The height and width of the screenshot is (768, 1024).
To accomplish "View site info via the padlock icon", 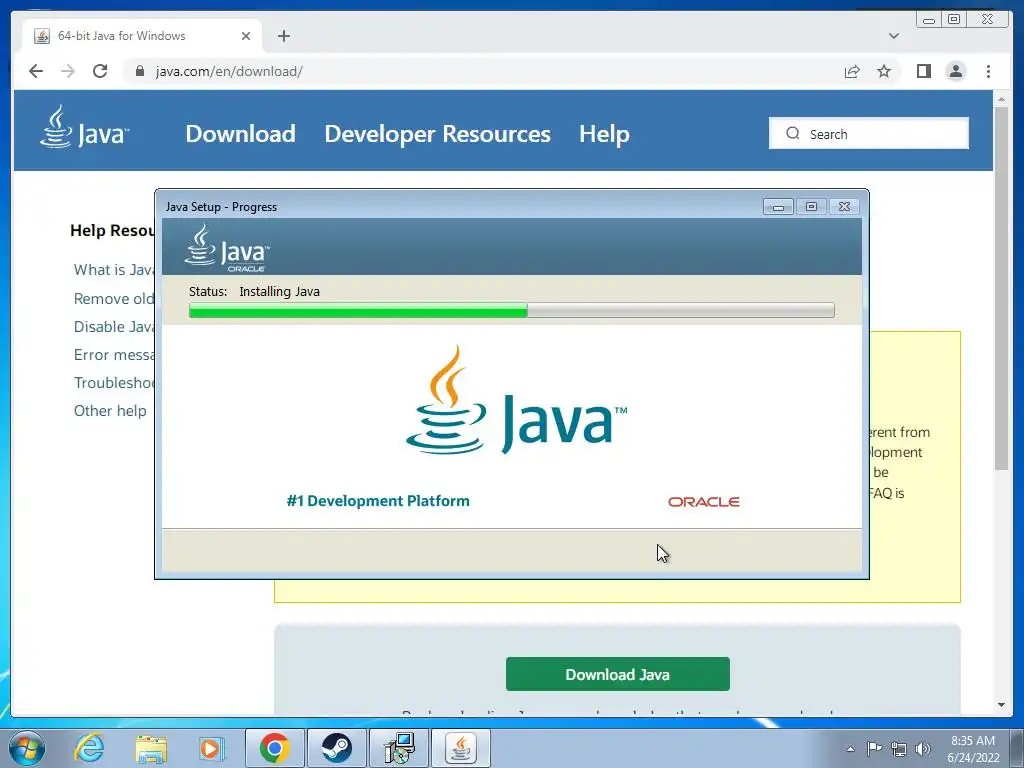I will 139,71.
